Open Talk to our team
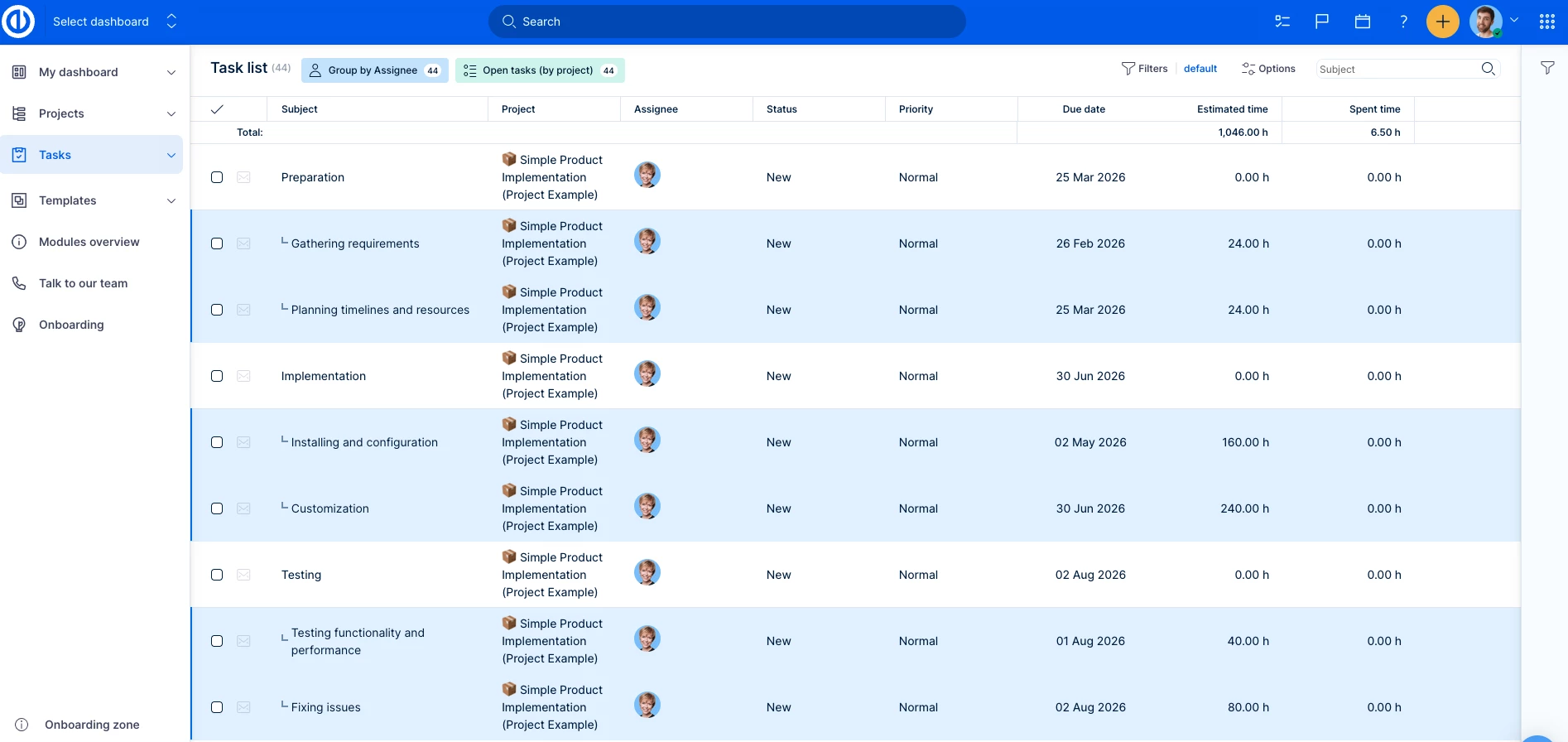 point(83,283)
